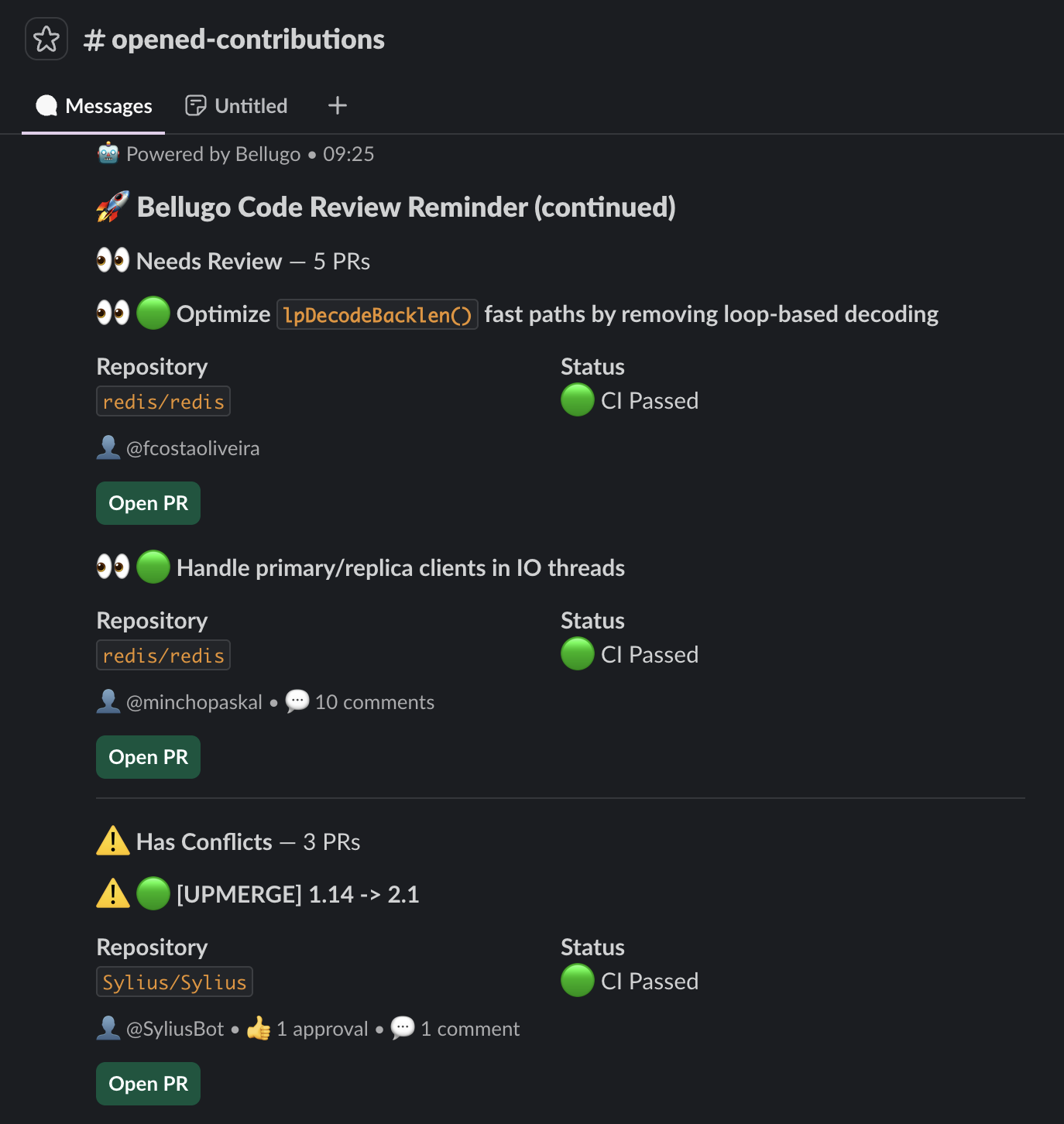The width and height of the screenshot is (1064, 1124).
Task: Click the @SyliusBot username
Action: (175, 1029)
